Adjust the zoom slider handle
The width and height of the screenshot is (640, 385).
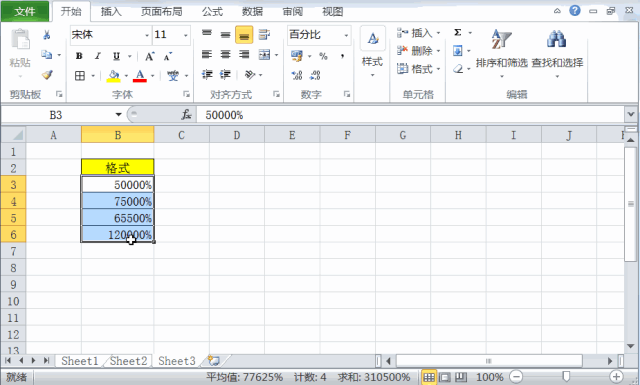click(x=566, y=376)
